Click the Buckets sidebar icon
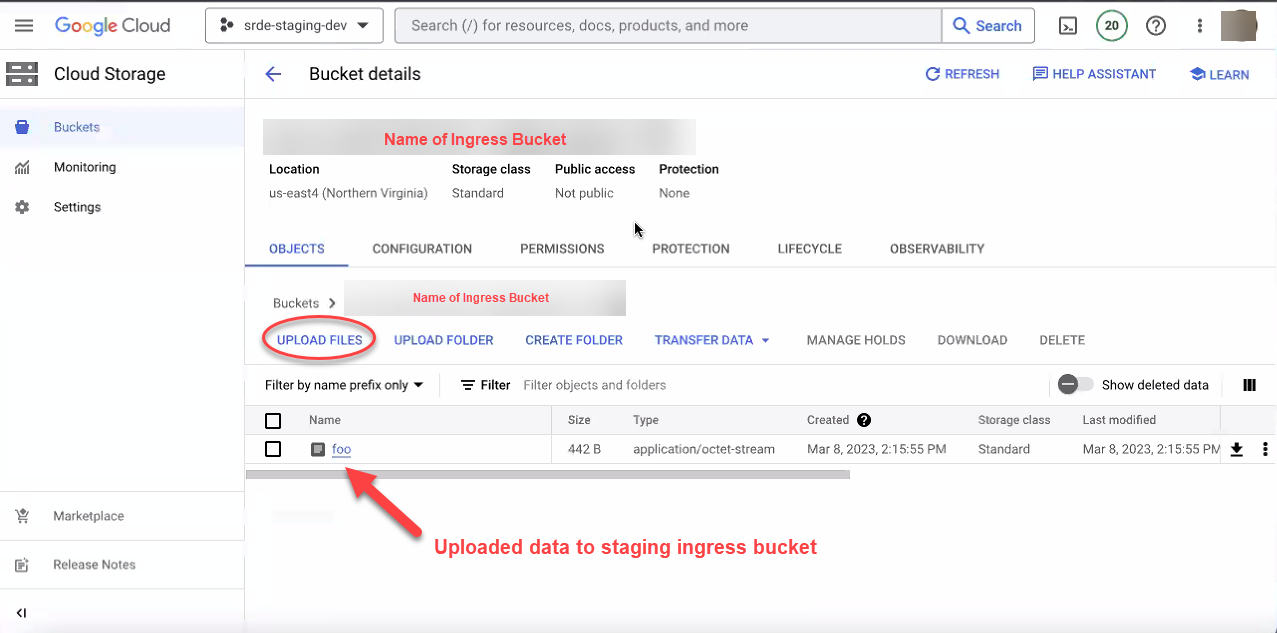This screenshot has height=633, width=1277. 22,127
